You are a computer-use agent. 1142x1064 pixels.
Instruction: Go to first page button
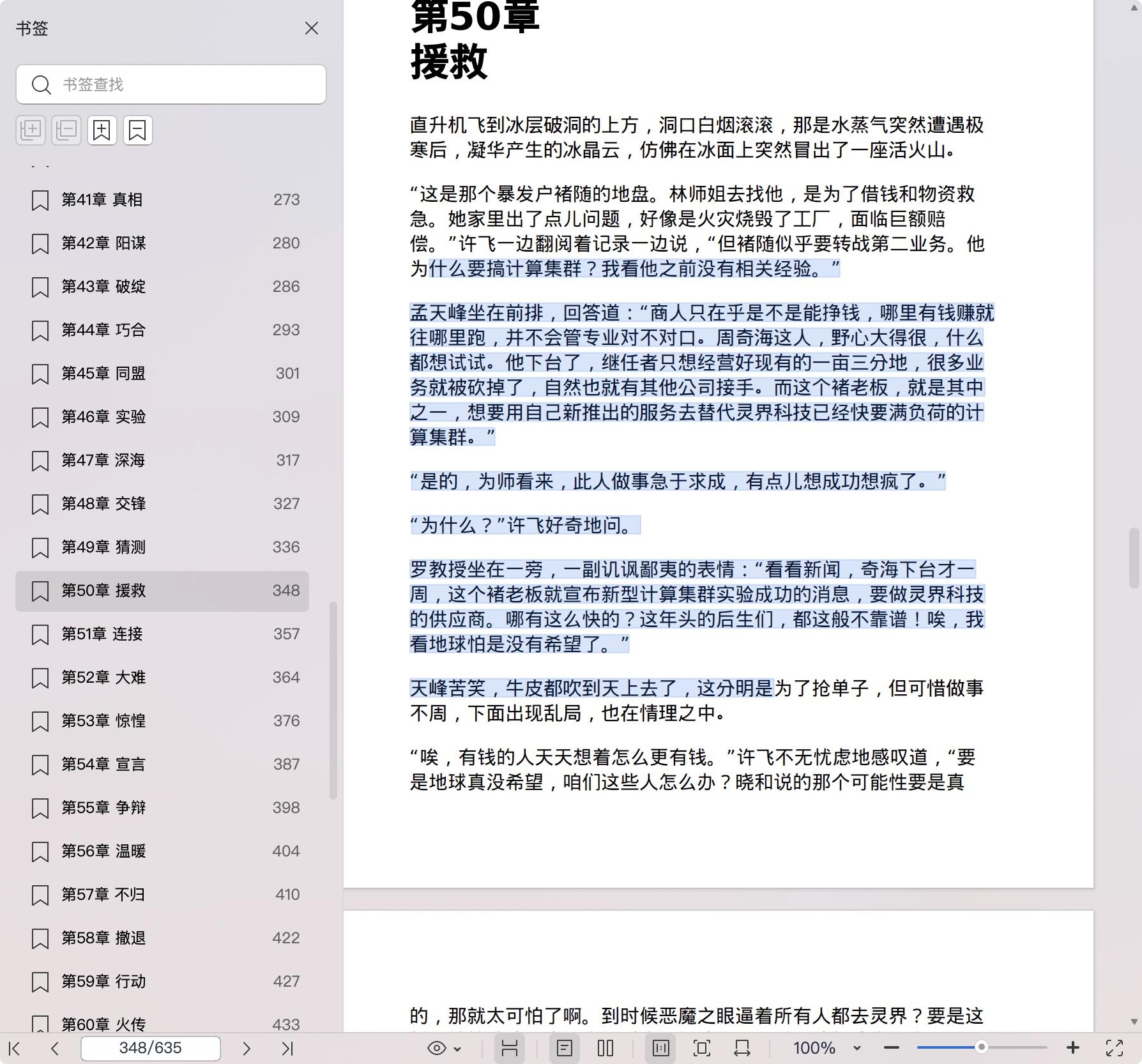pyautogui.click(x=15, y=1048)
